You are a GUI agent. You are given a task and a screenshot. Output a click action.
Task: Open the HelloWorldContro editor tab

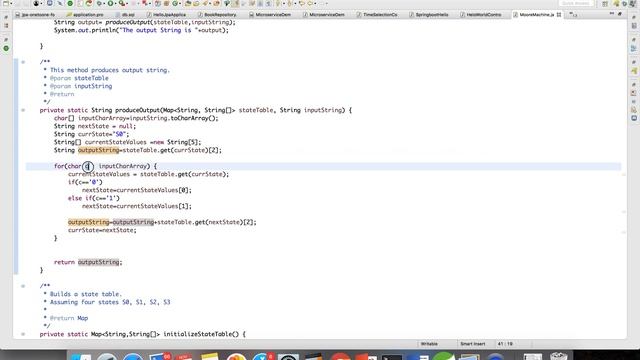click(480, 15)
